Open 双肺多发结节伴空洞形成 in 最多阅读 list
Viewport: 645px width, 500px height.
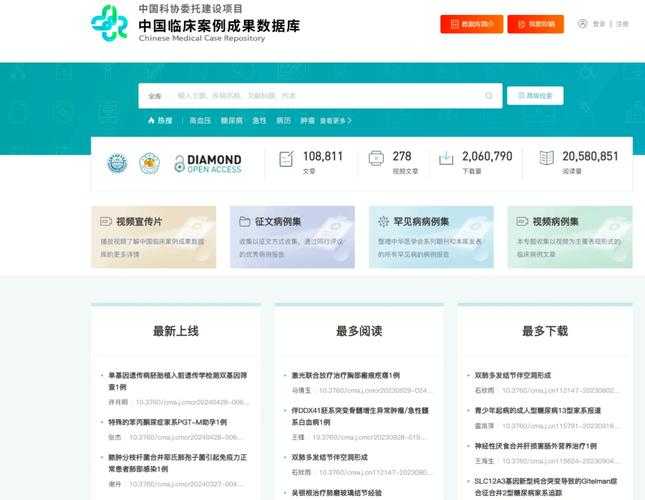(x=329, y=457)
